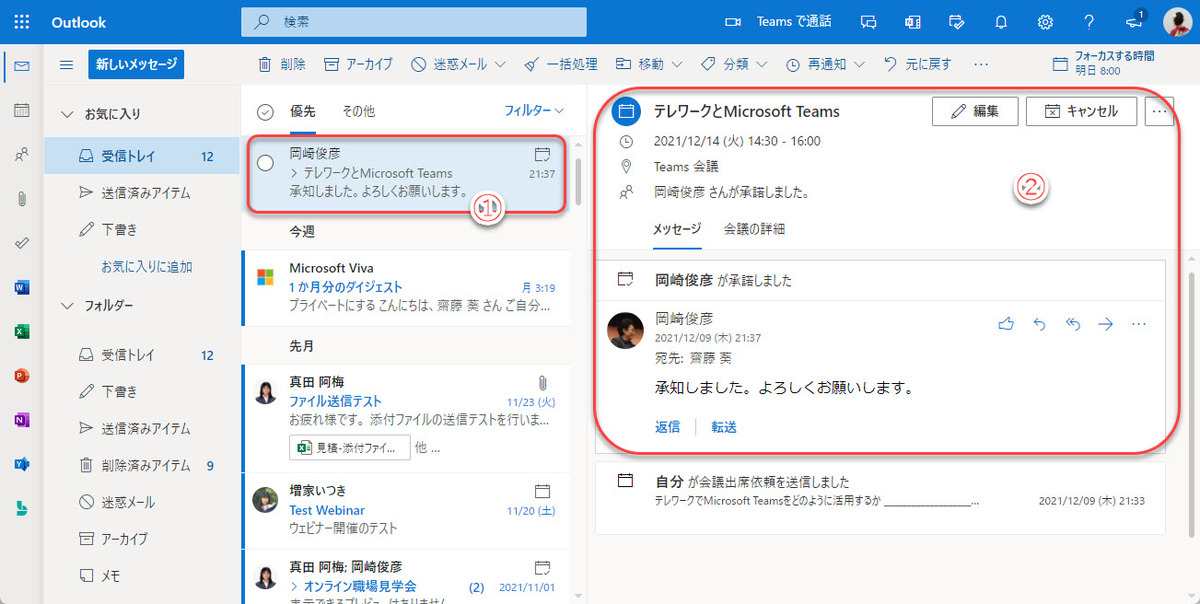Open the フィルター dropdown
This screenshot has width=1200, height=604.
534,111
